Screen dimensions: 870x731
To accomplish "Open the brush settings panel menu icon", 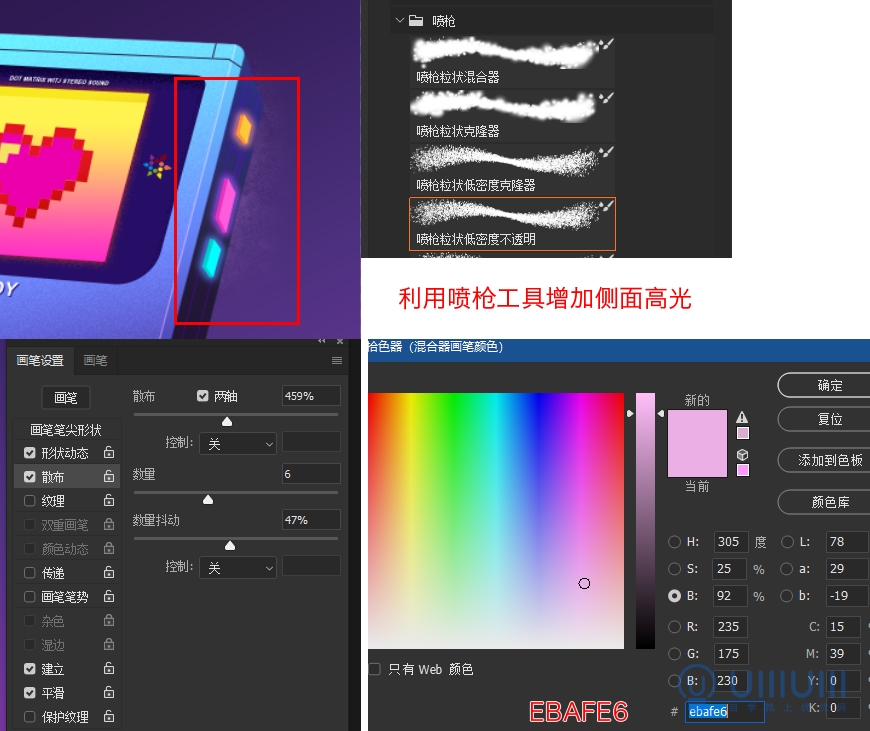I will pos(337,361).
